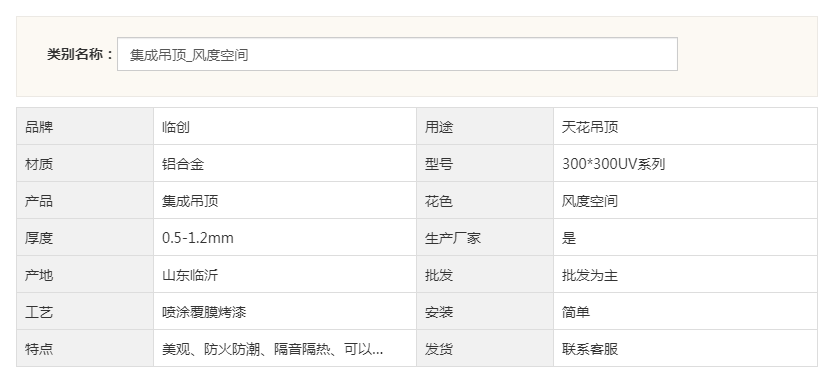Click the 特点 header cell
The height and width of the screenshot is (380, 833).
point(85,349)
